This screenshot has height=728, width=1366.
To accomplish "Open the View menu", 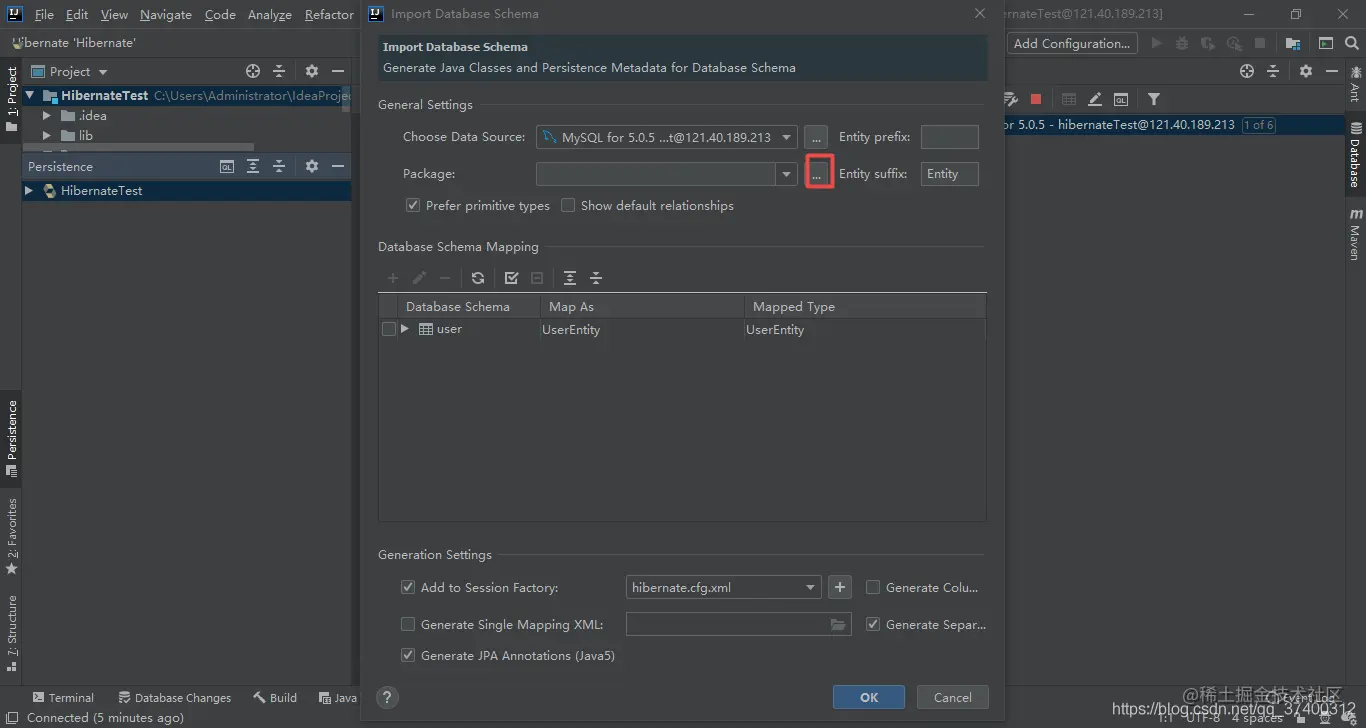I will point(114,14).
